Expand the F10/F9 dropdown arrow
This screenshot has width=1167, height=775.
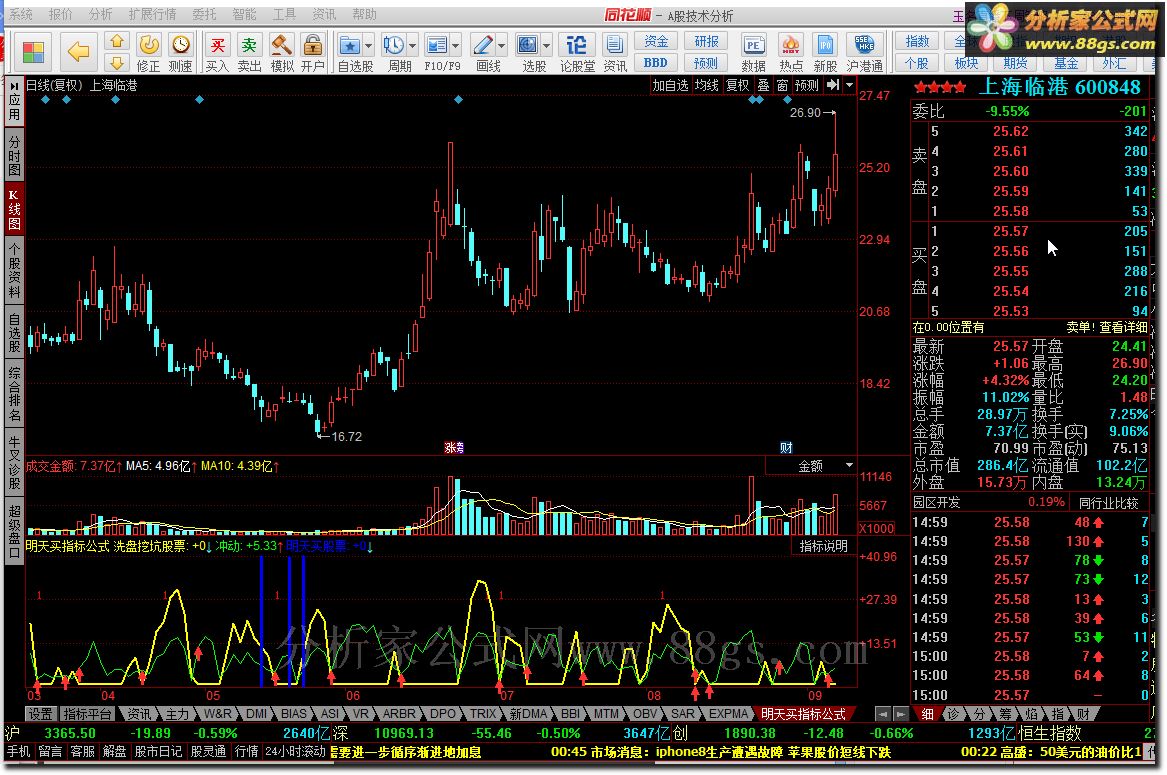click(455, 46)
